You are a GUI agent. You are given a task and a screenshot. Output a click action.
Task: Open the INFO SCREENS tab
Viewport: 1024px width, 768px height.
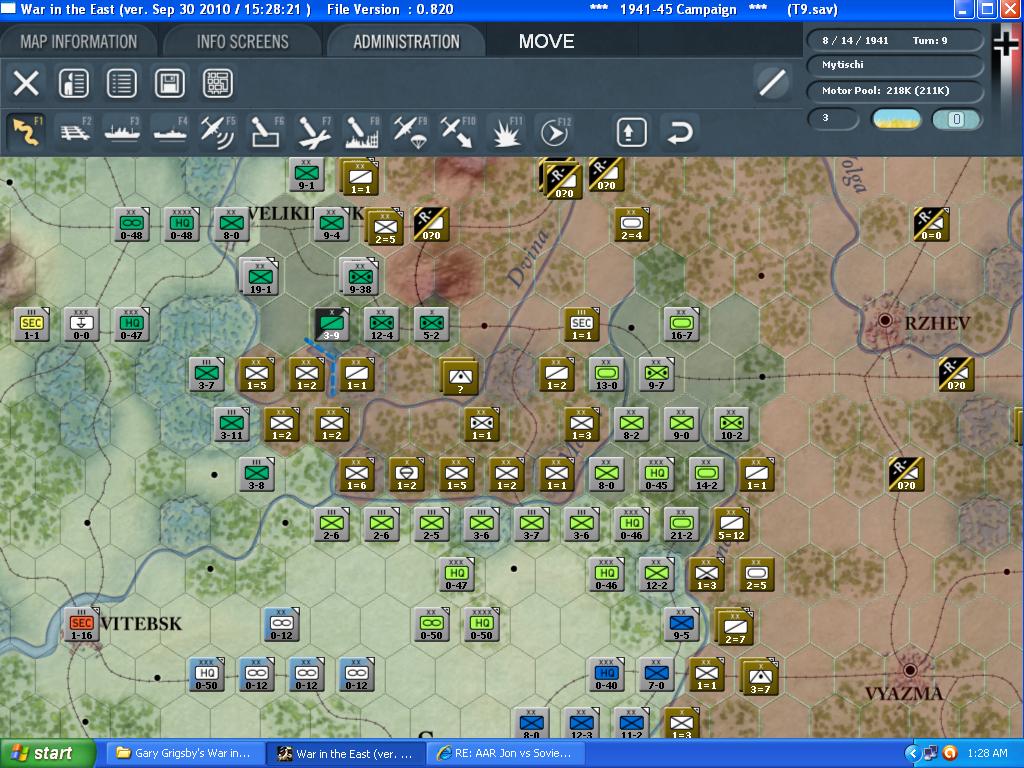pos(242,42)
